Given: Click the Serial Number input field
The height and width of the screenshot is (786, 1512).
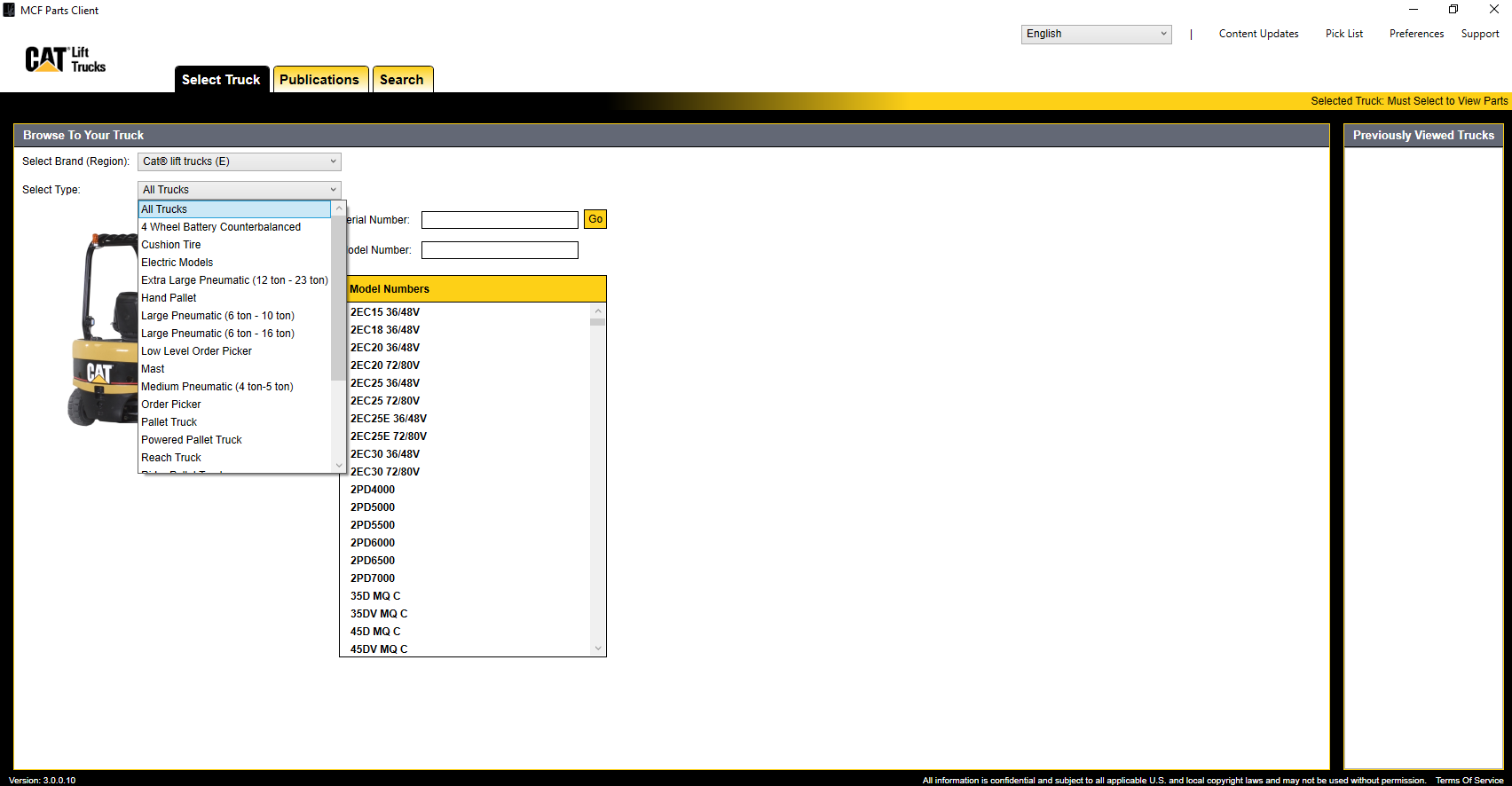Looking at the screenshot, I should [500, 220].
